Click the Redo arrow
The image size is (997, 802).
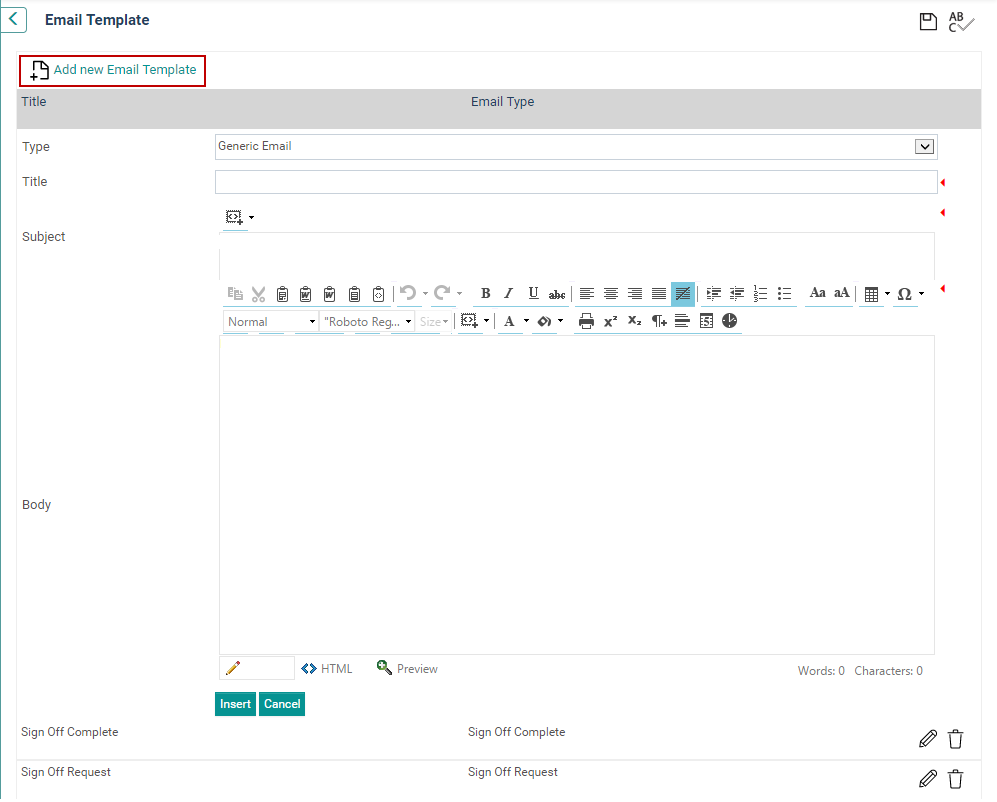[443, 293]
